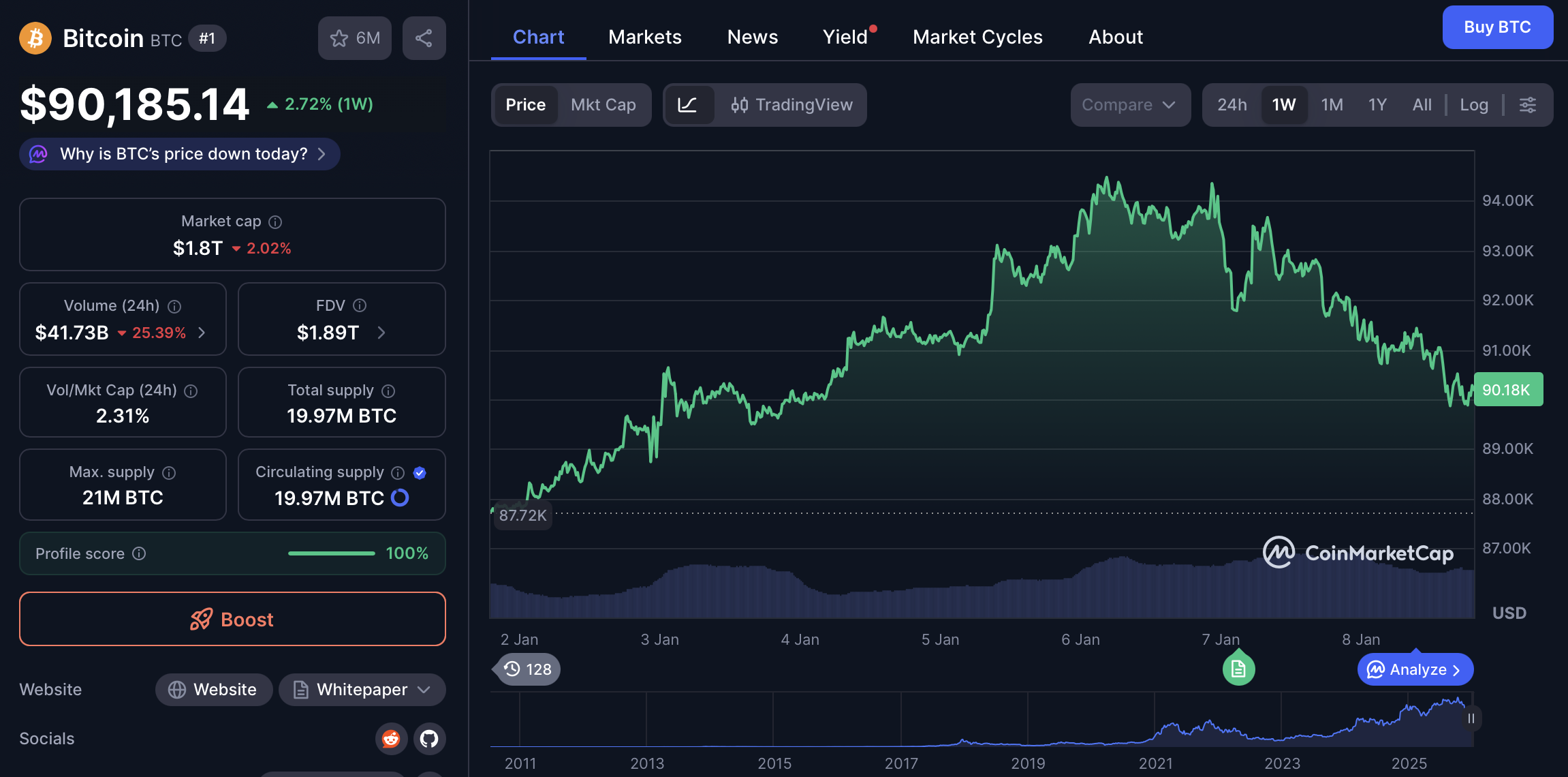Select the 1M time range
The width and height of the screenshot is (1568, 777).
click(x=1332, y=105)
